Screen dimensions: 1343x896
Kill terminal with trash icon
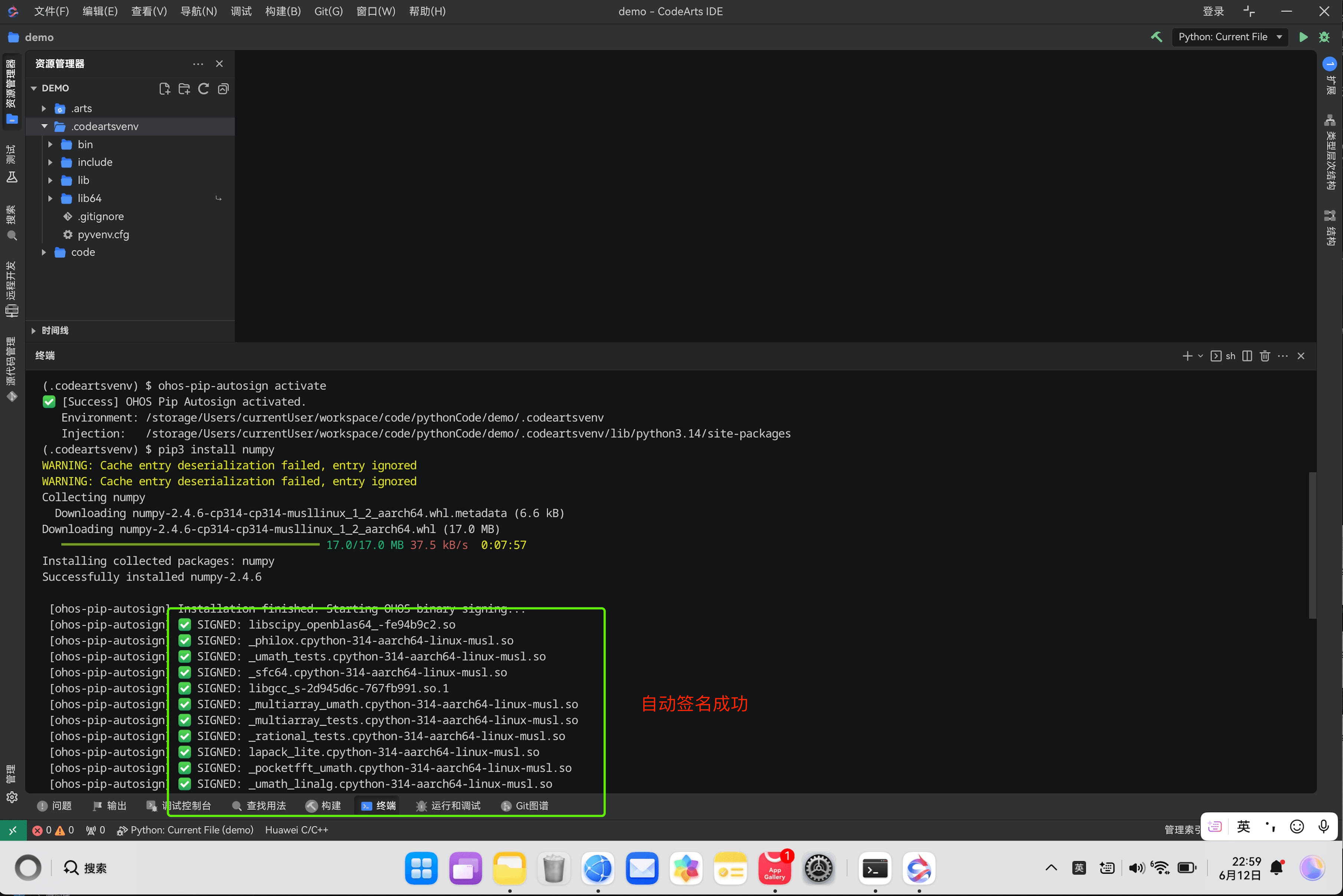tap(1265, 356)
